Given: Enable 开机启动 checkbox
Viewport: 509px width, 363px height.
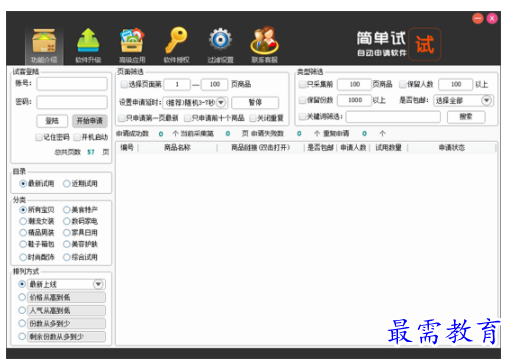Looking at the screenshot, I should pos(77,137).
